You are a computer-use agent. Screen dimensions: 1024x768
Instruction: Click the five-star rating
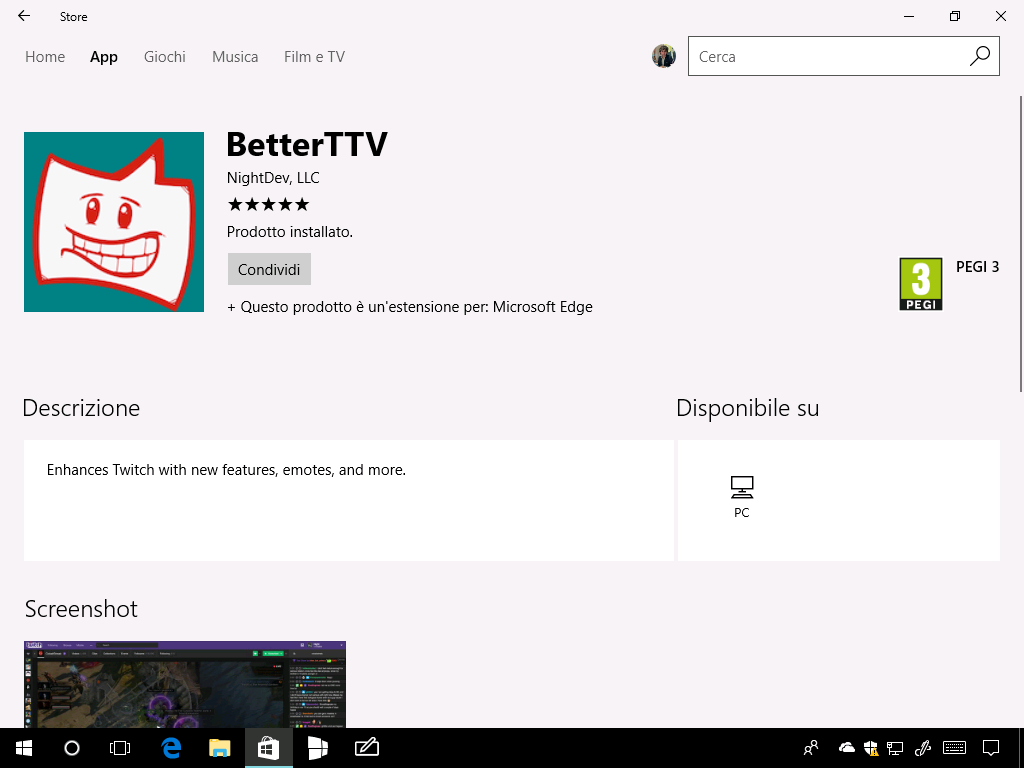coord(268,204)
